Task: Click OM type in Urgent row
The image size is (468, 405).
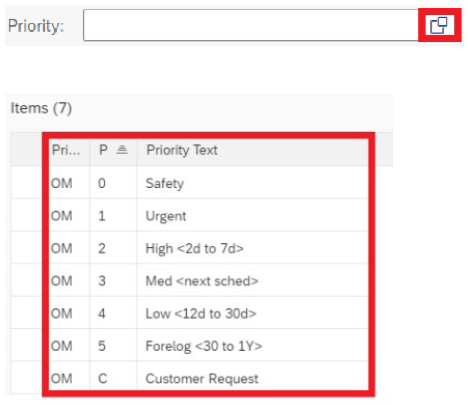Action: click(x=62, y=216)
